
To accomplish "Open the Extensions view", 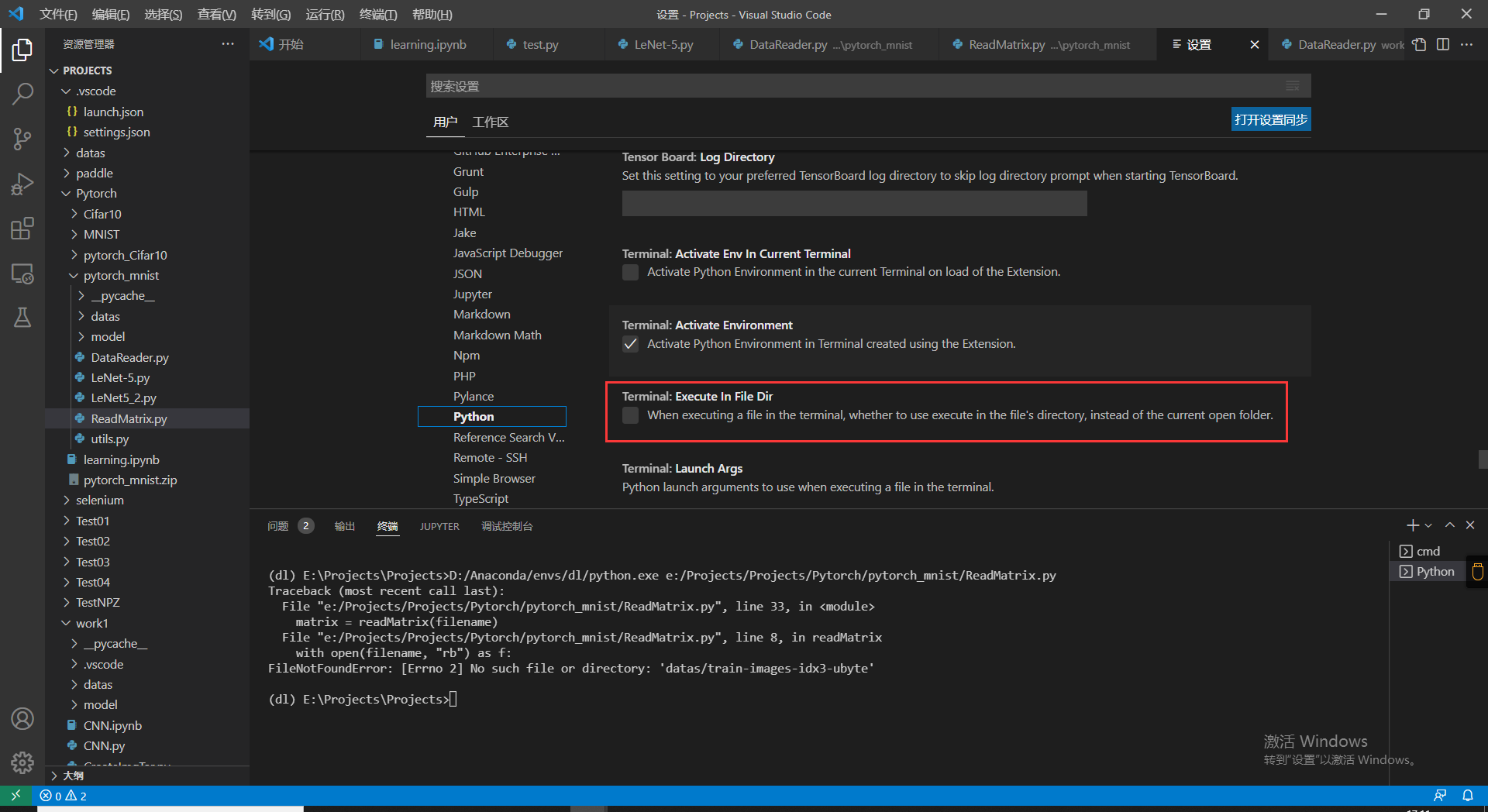I will pyautogui.click(x=22, y=229).
